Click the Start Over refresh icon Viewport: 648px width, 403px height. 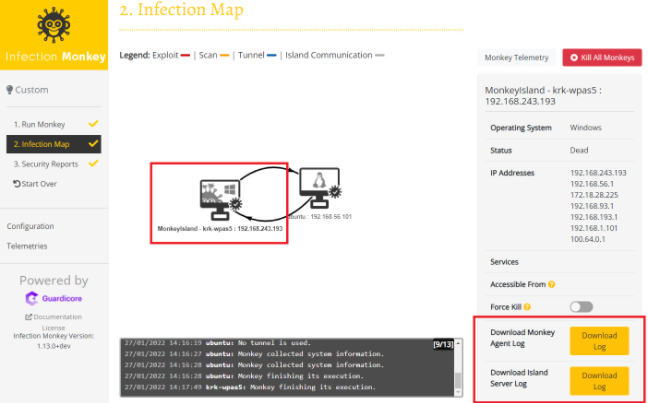[x=17, y=184]
